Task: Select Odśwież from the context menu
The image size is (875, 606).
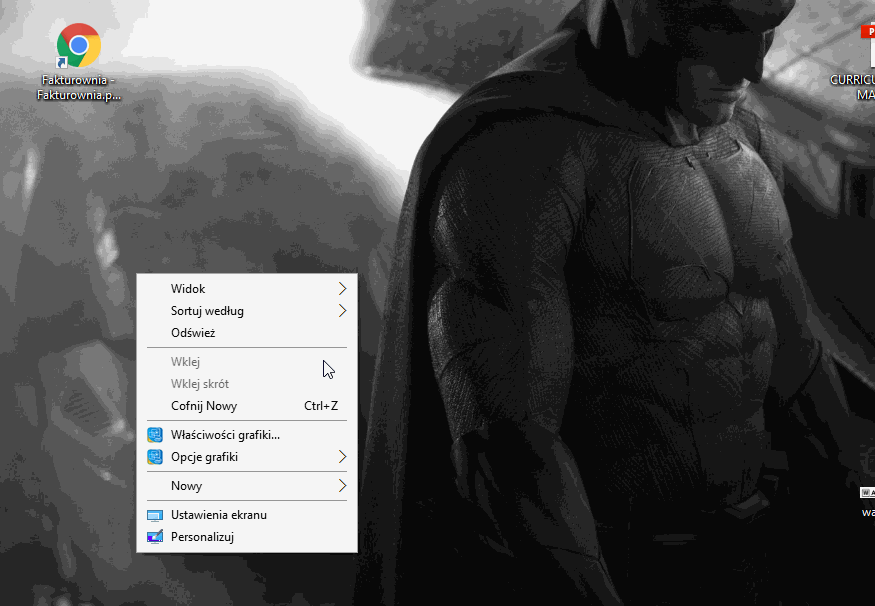Action: [190, 332]
